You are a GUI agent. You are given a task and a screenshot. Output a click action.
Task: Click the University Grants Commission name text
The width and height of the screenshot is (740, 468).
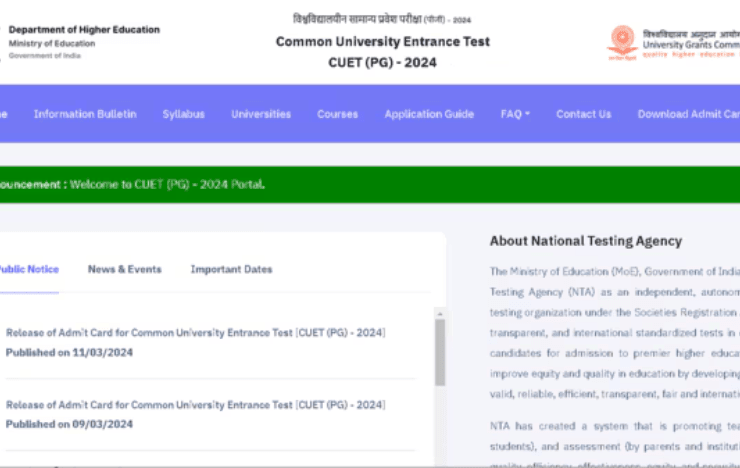[x=691, y=45]
